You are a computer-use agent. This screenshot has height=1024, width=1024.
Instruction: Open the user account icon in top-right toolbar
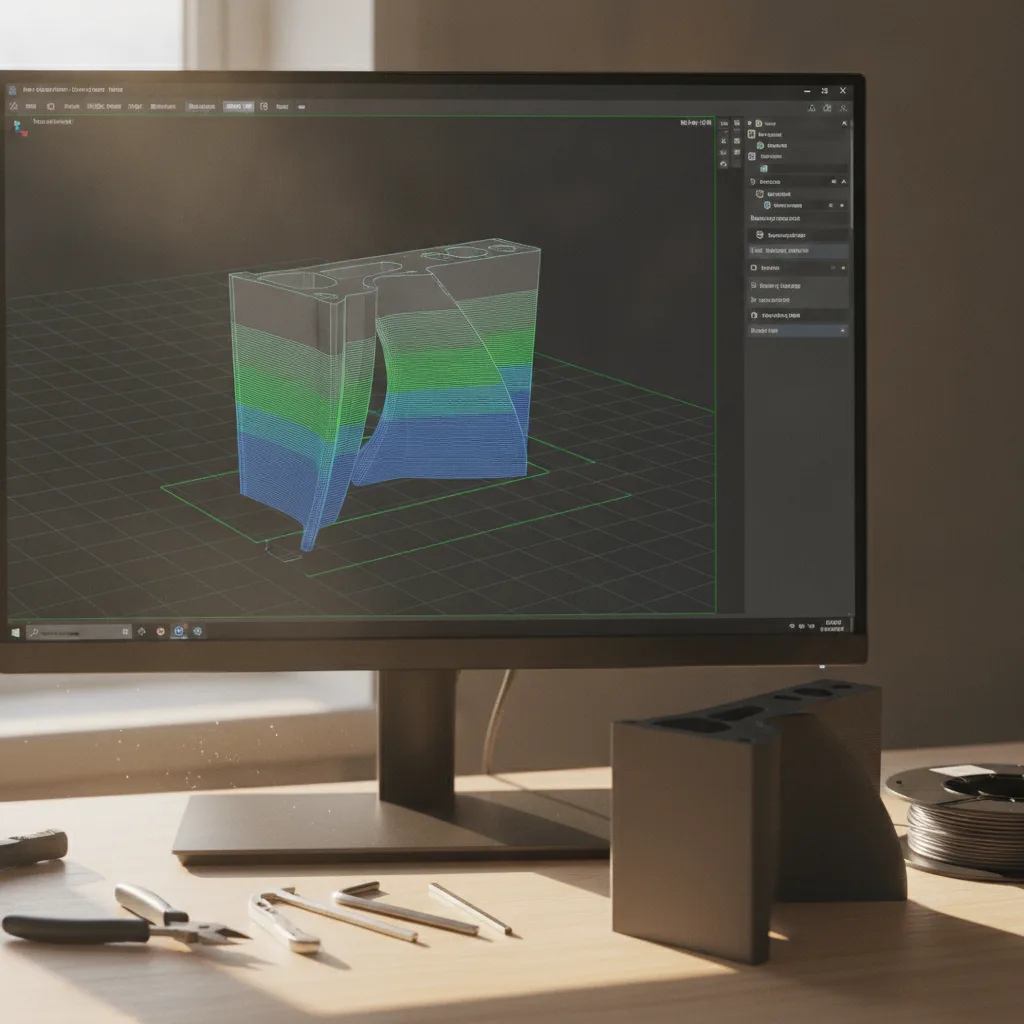tap(843, 108)
